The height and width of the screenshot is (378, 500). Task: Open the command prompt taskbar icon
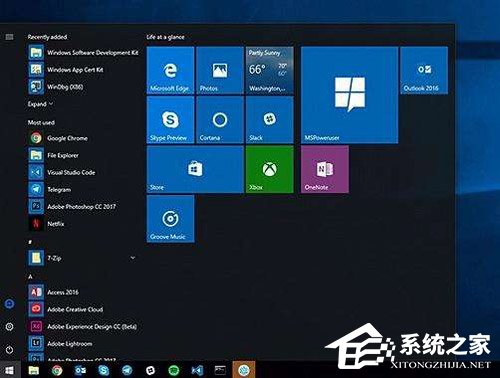click(220, 370)
